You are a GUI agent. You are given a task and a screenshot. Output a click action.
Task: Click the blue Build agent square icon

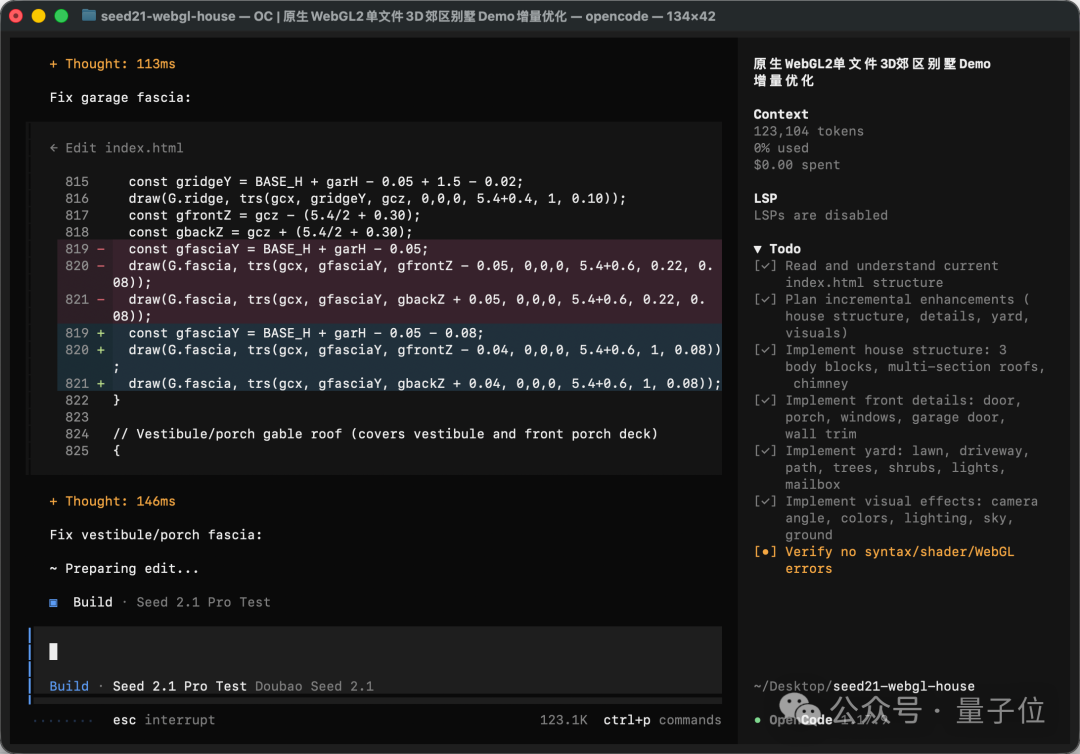pos(53,603)
